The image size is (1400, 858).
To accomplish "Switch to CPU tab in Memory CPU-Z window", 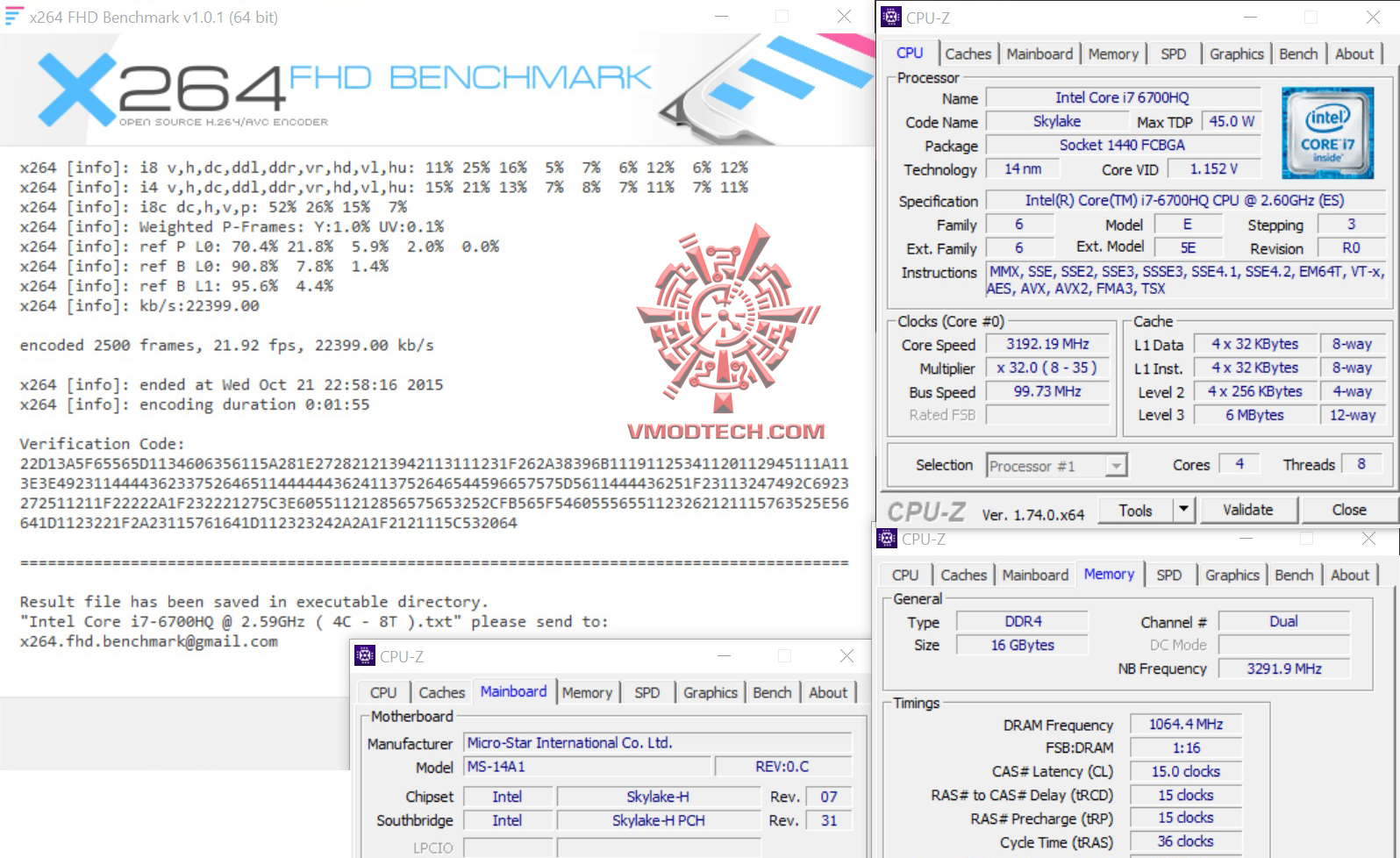I will (x=905, y=576).
